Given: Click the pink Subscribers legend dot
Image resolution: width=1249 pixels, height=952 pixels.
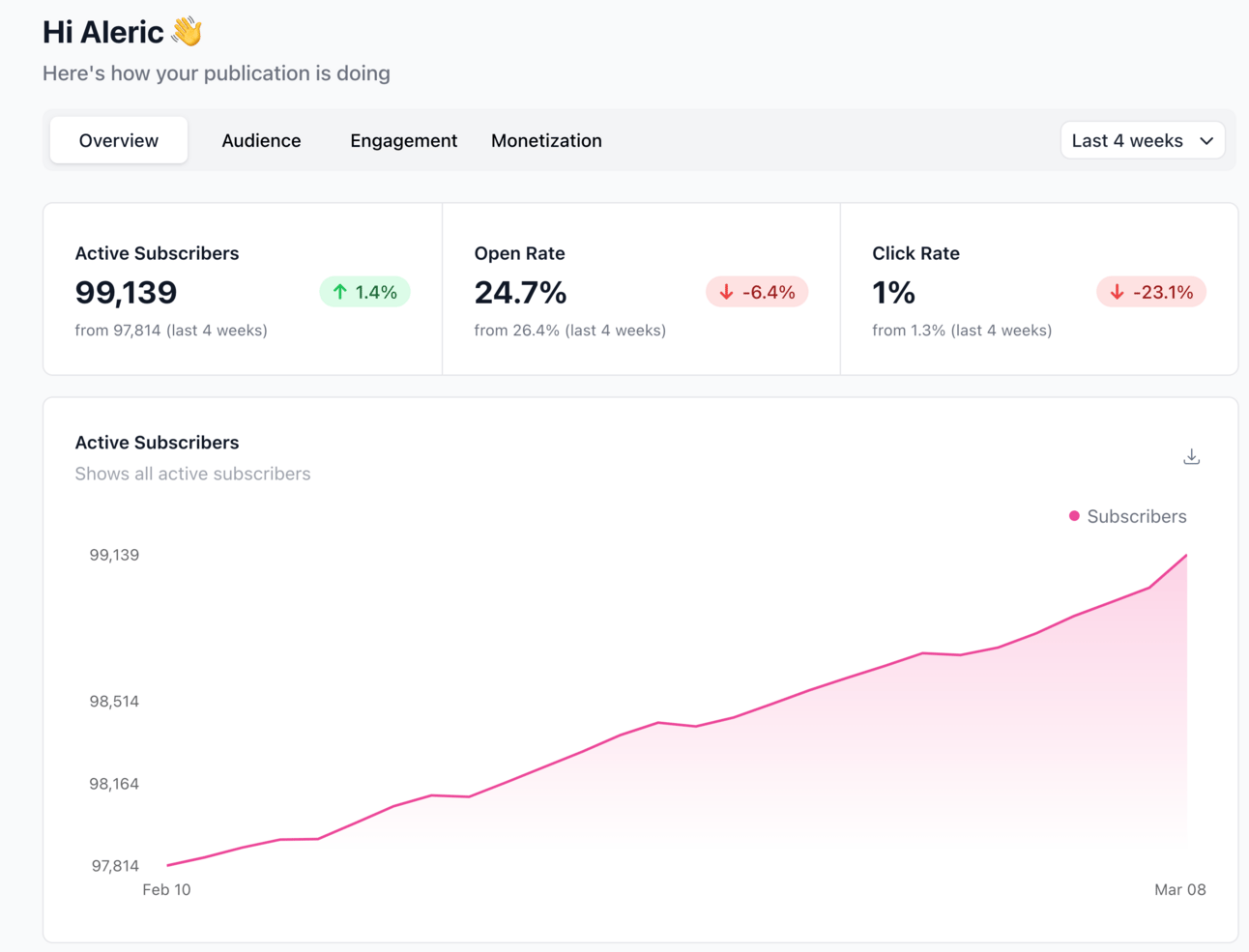Looking at the screenshot, I should (x=1074, y=516).
